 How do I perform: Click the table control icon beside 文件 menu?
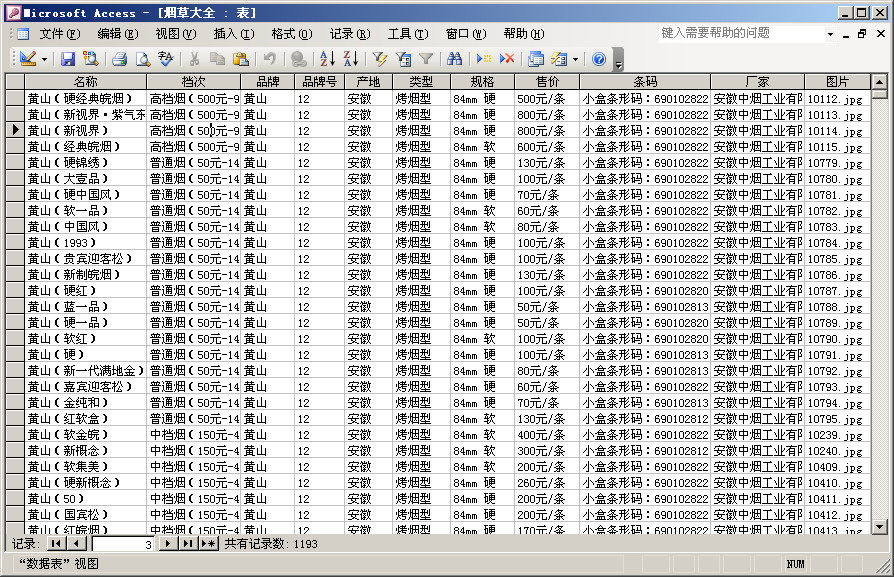click(x=23, y=34)
